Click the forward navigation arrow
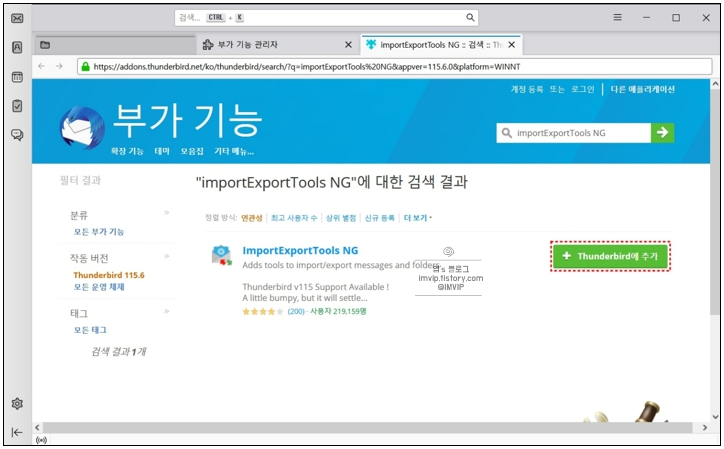 point(59,66)
